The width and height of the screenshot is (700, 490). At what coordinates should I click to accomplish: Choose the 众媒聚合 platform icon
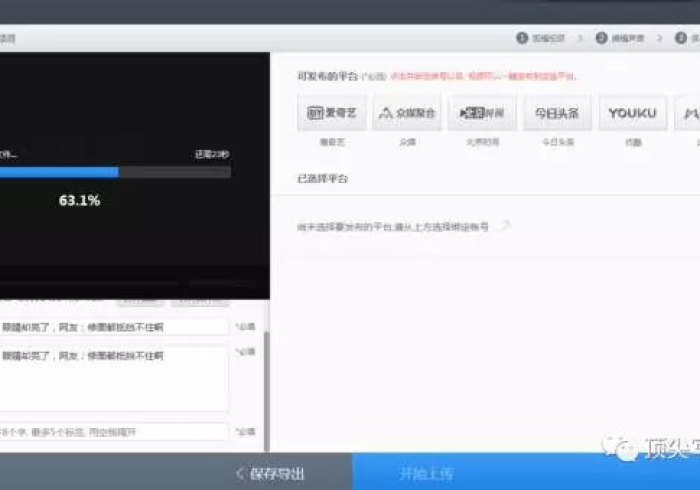[x=407, y=113]
